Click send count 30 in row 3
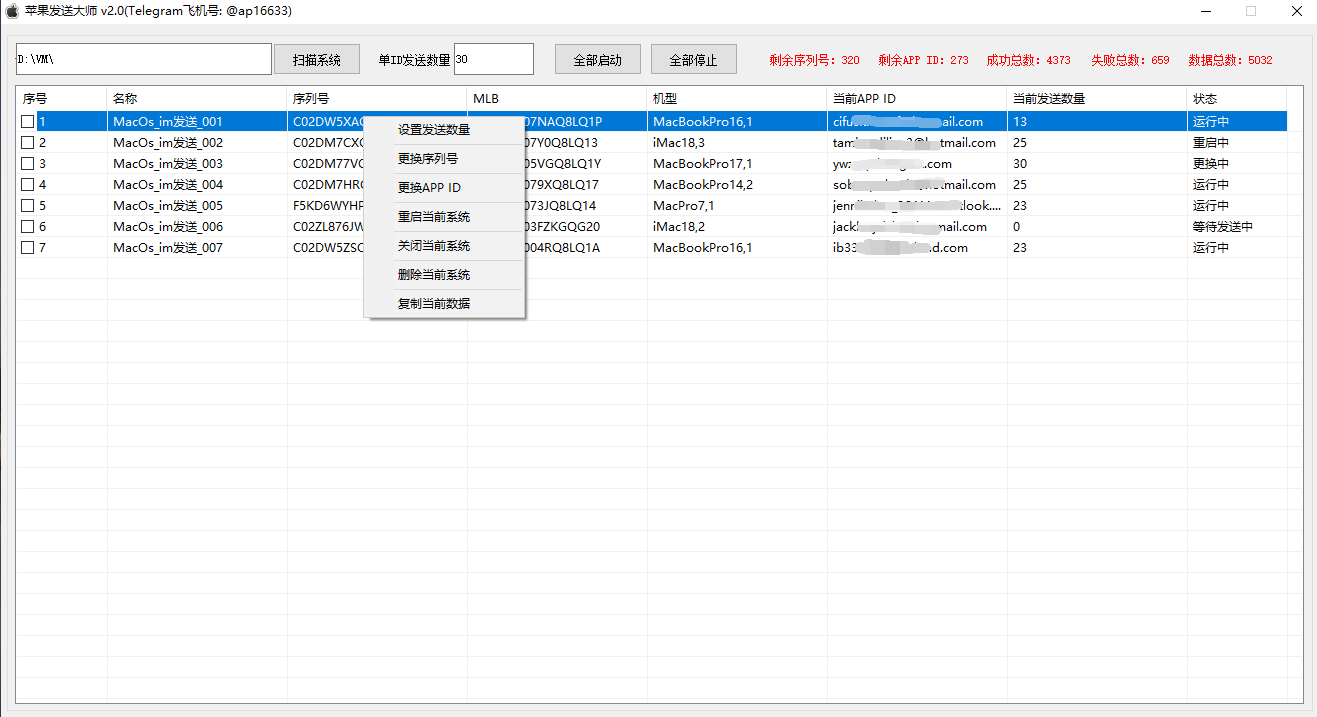This screenshot has height=717, width=1317. coord(1020,164)
